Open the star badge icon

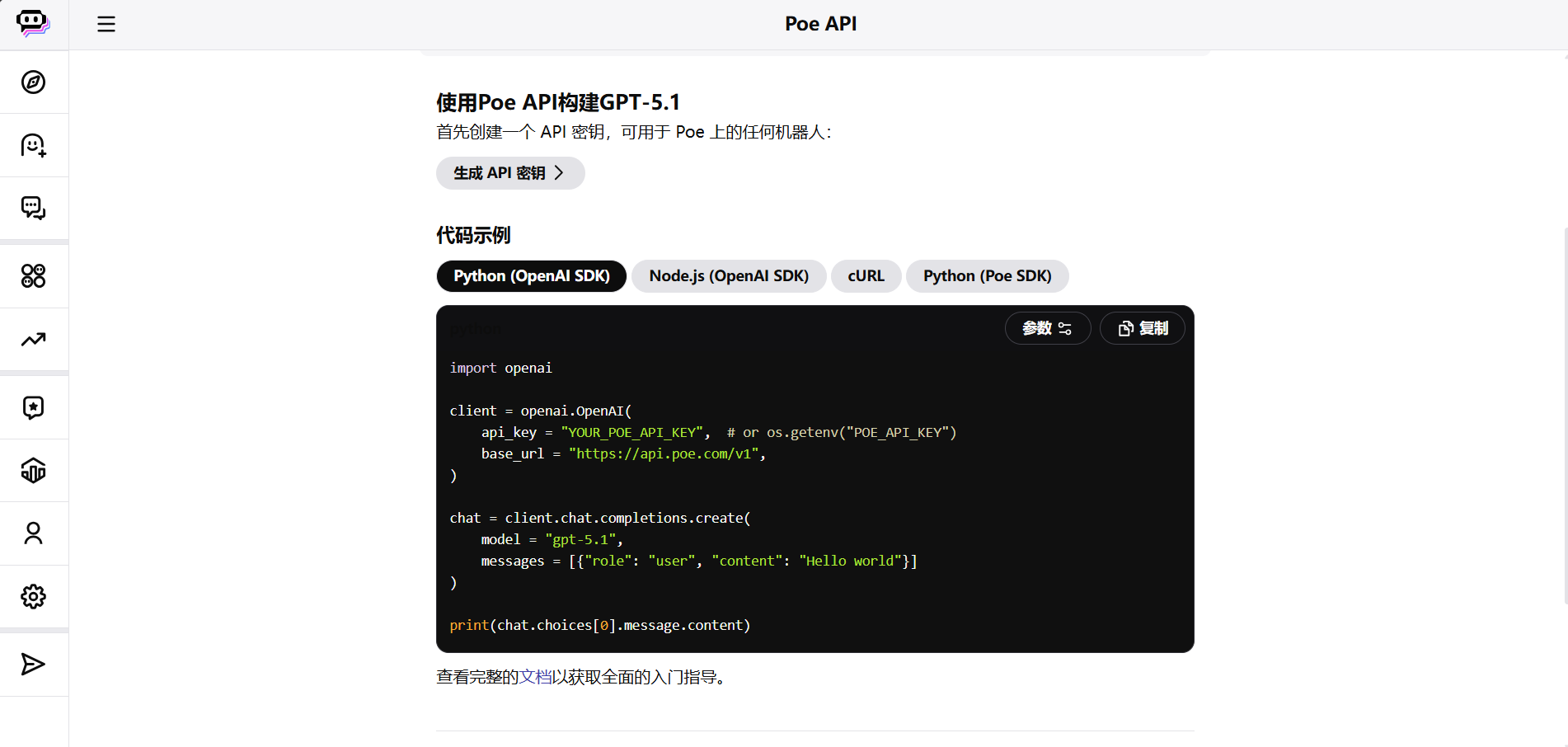pos(34,407)
